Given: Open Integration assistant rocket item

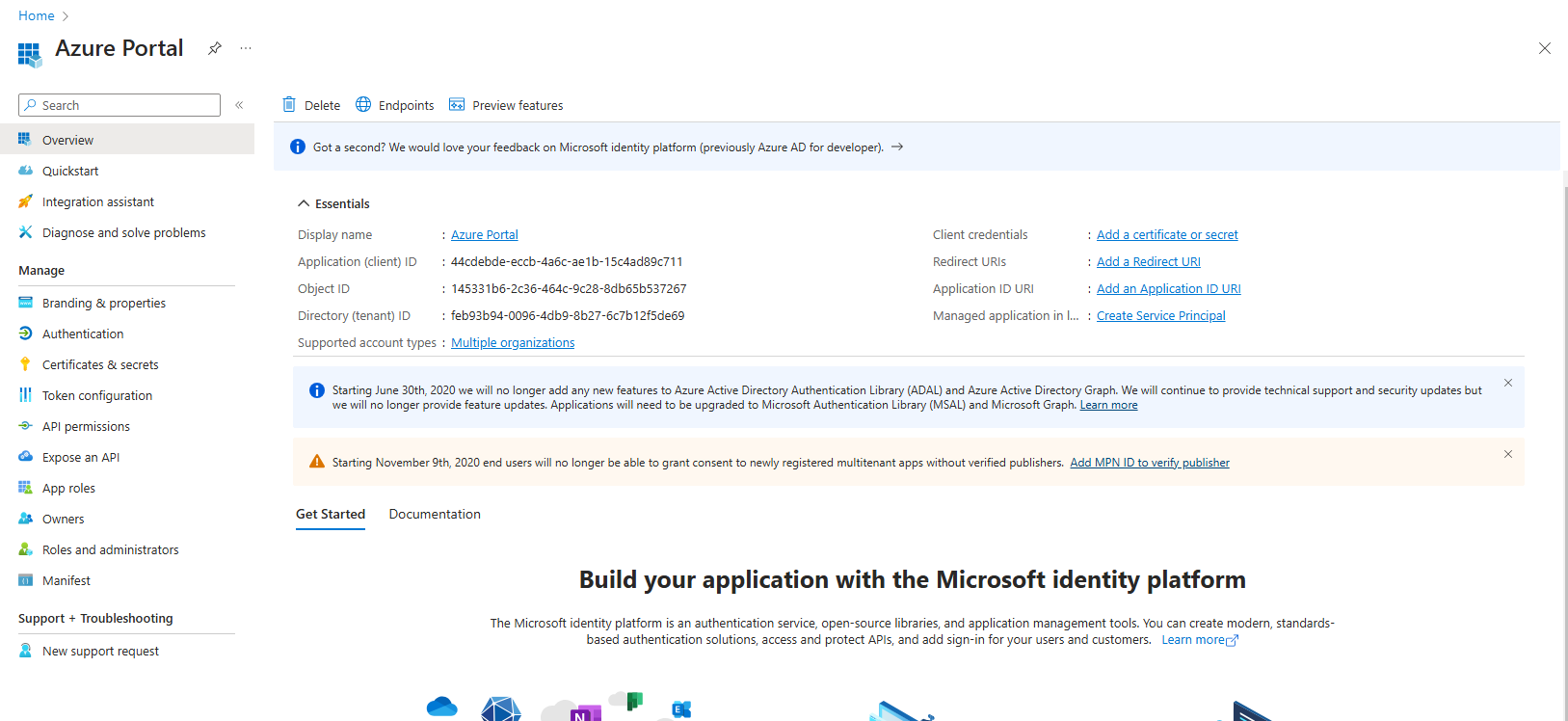Looking at the screenshot, I should [97, 201].
